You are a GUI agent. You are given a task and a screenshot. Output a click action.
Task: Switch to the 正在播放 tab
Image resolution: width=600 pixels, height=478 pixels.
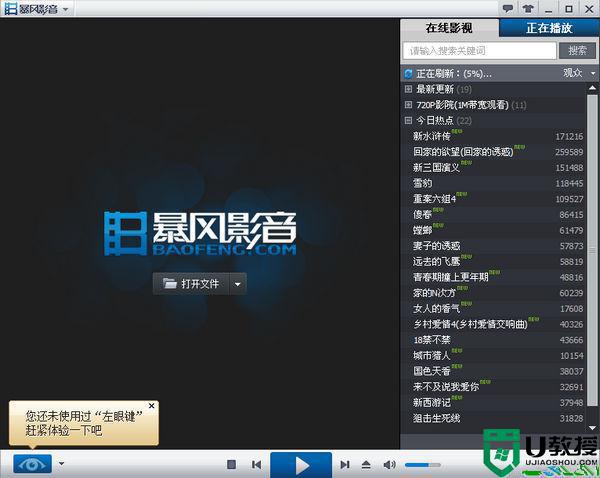(549, 28)
